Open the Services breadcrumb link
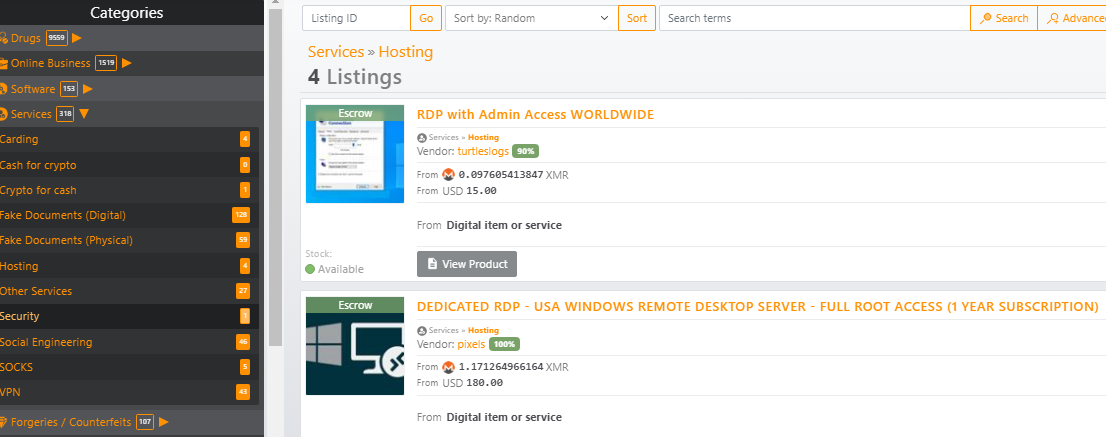This screenshot has height=437, width=1106. [x=335, y=52]
